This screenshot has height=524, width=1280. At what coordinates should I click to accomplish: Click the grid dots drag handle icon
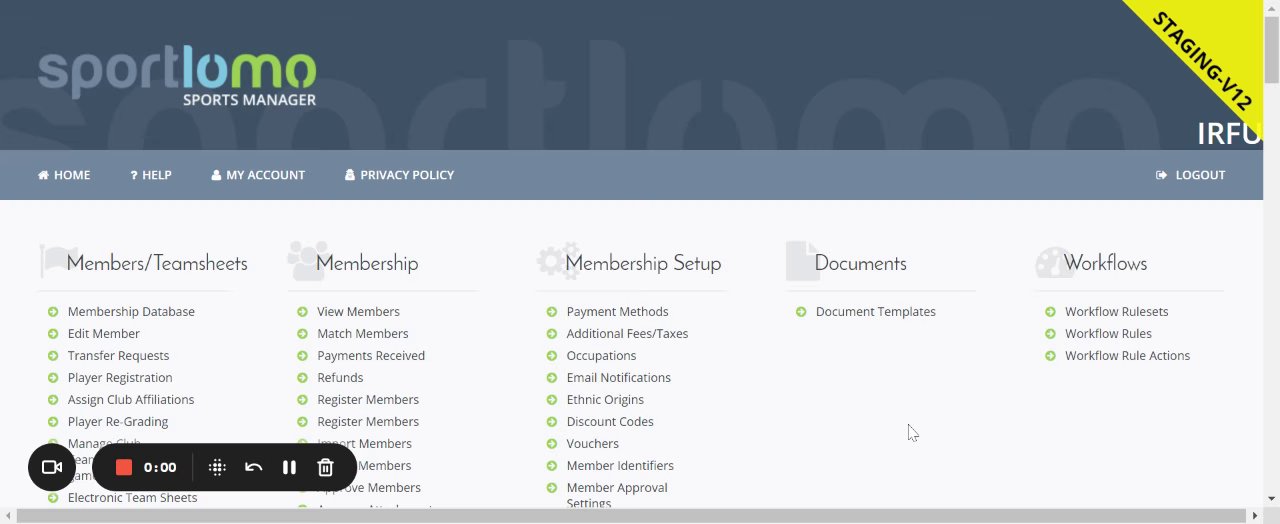coord(217,467)
